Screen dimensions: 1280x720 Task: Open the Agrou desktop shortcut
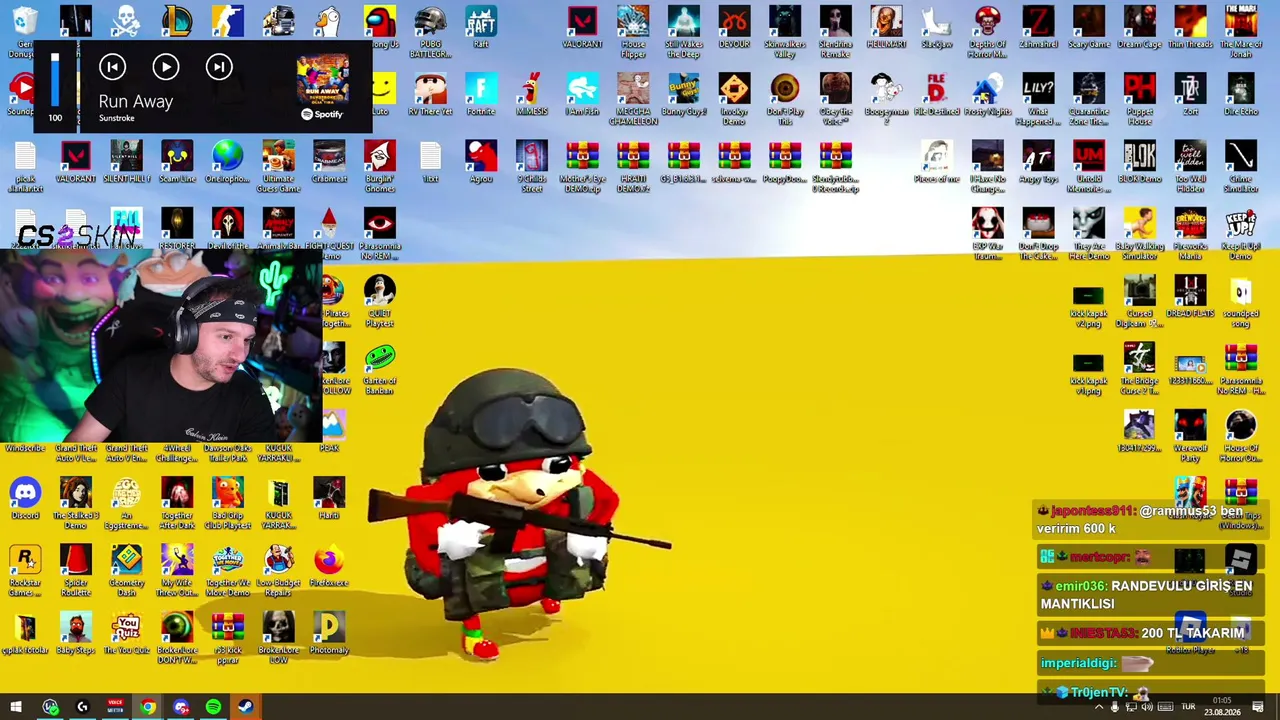481,162
